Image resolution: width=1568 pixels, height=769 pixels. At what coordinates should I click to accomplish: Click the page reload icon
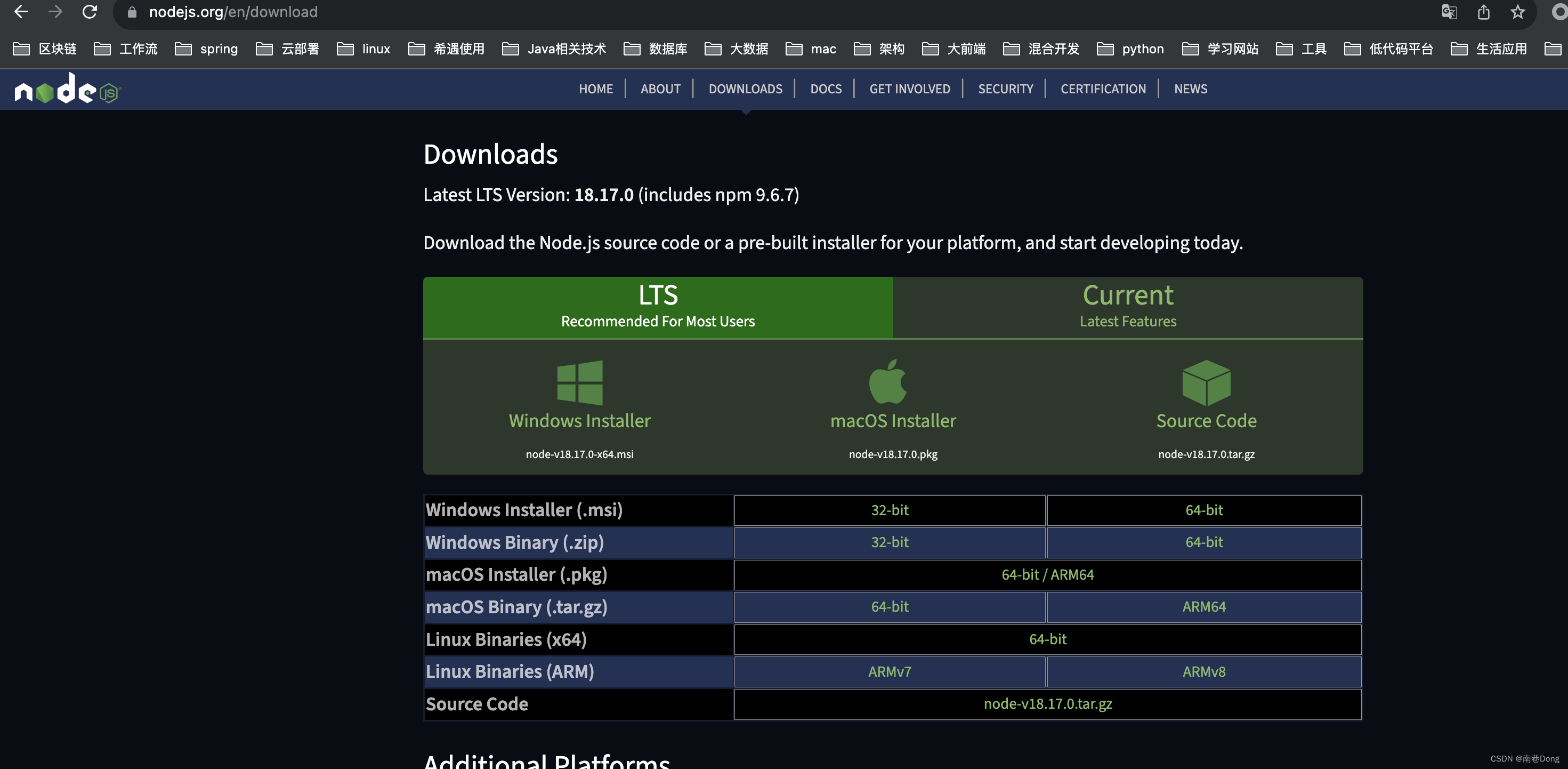[x=90, y=12]
